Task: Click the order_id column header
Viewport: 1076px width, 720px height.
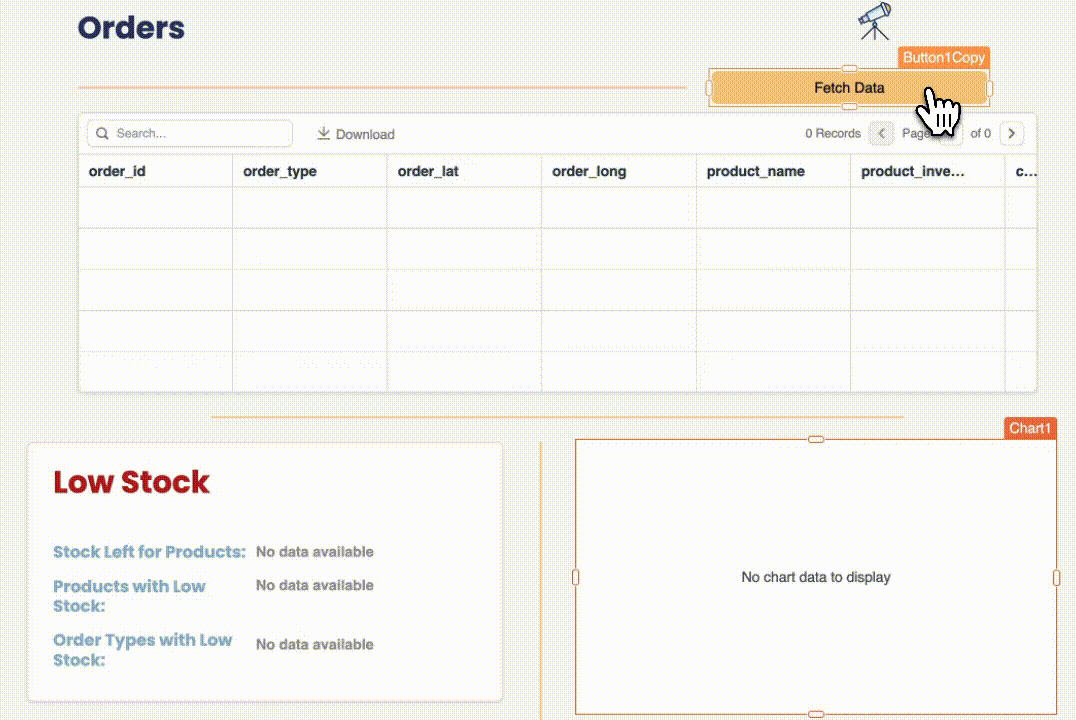Action: coord(117,171)
